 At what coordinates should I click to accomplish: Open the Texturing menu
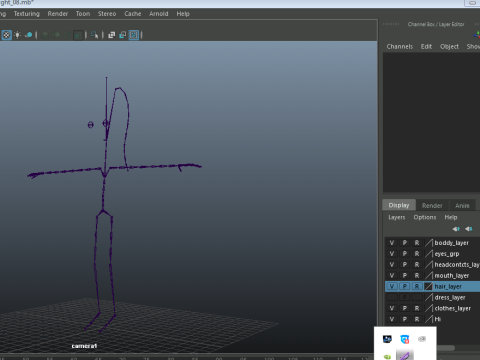coord(27,14)
